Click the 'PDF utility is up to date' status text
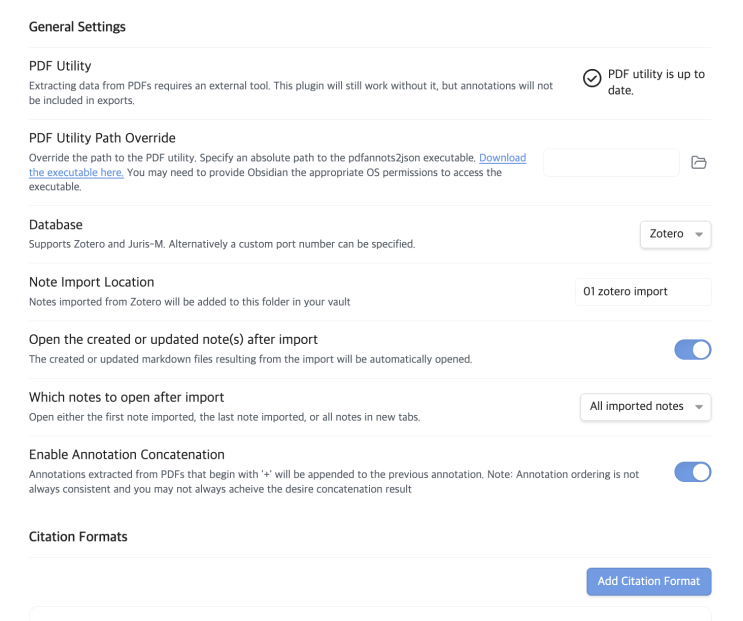 pyautogui.click(x=656, y=83)
